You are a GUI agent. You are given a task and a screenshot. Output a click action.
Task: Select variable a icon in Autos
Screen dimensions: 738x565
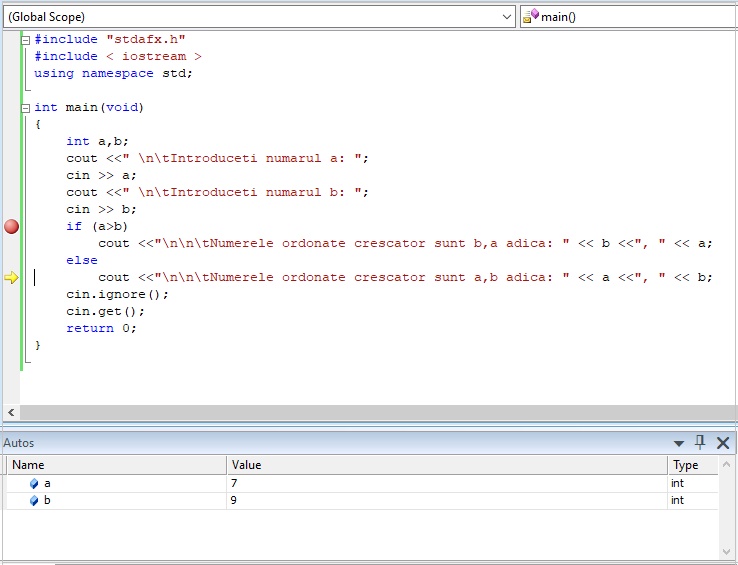[x=34, y=484]
